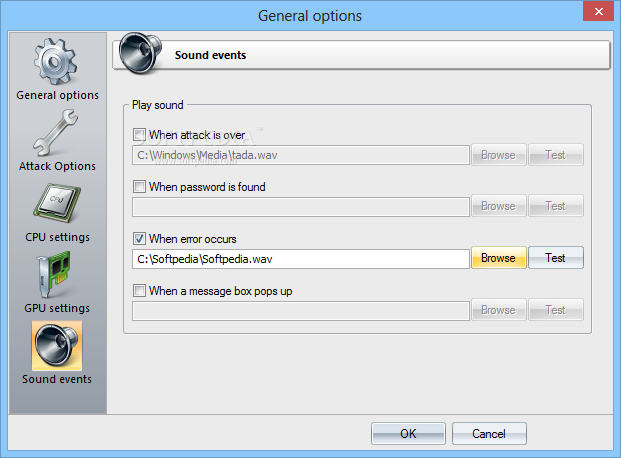621x458 pixels.
Task: Click the GPU settings sidebar label
Action: (57, 308)
